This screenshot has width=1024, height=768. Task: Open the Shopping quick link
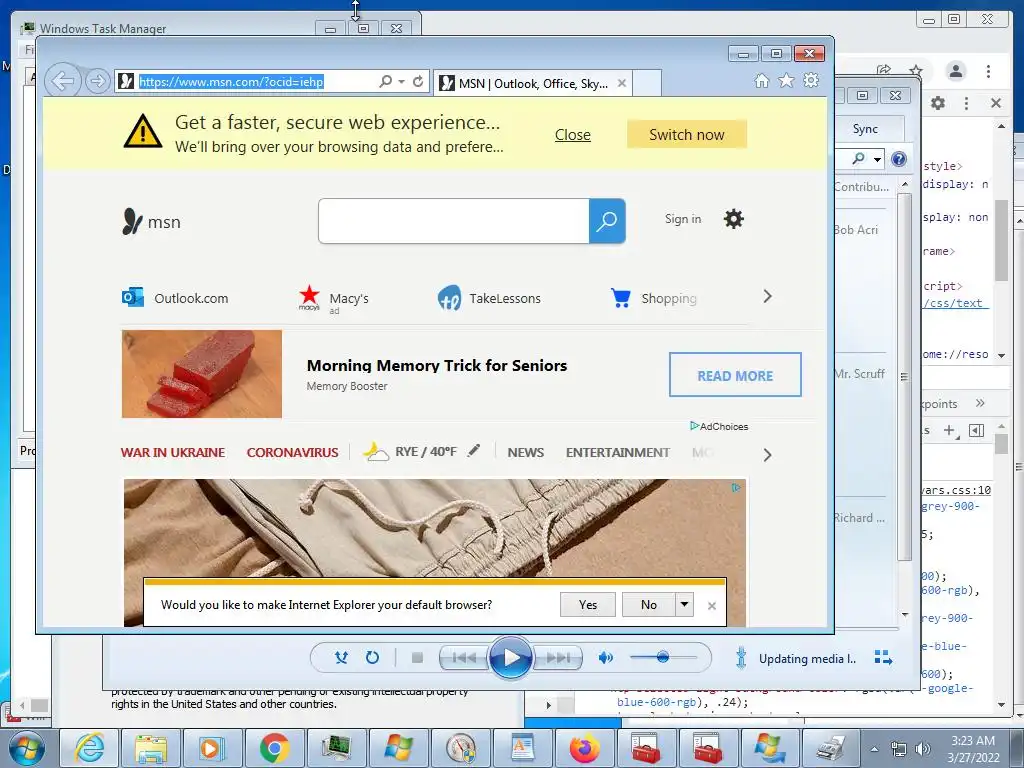653,298
